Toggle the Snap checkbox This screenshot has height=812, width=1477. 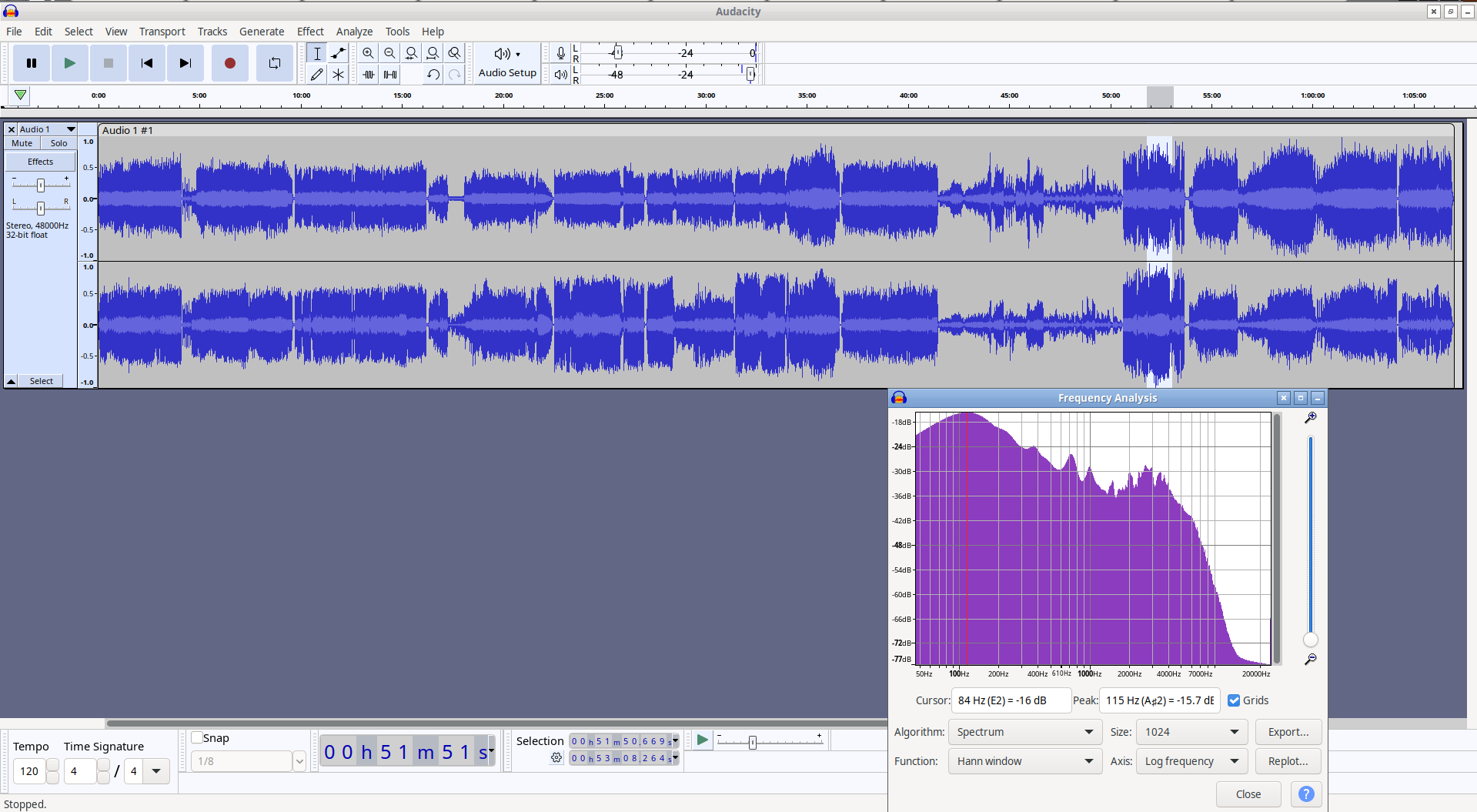coord(197,737)
